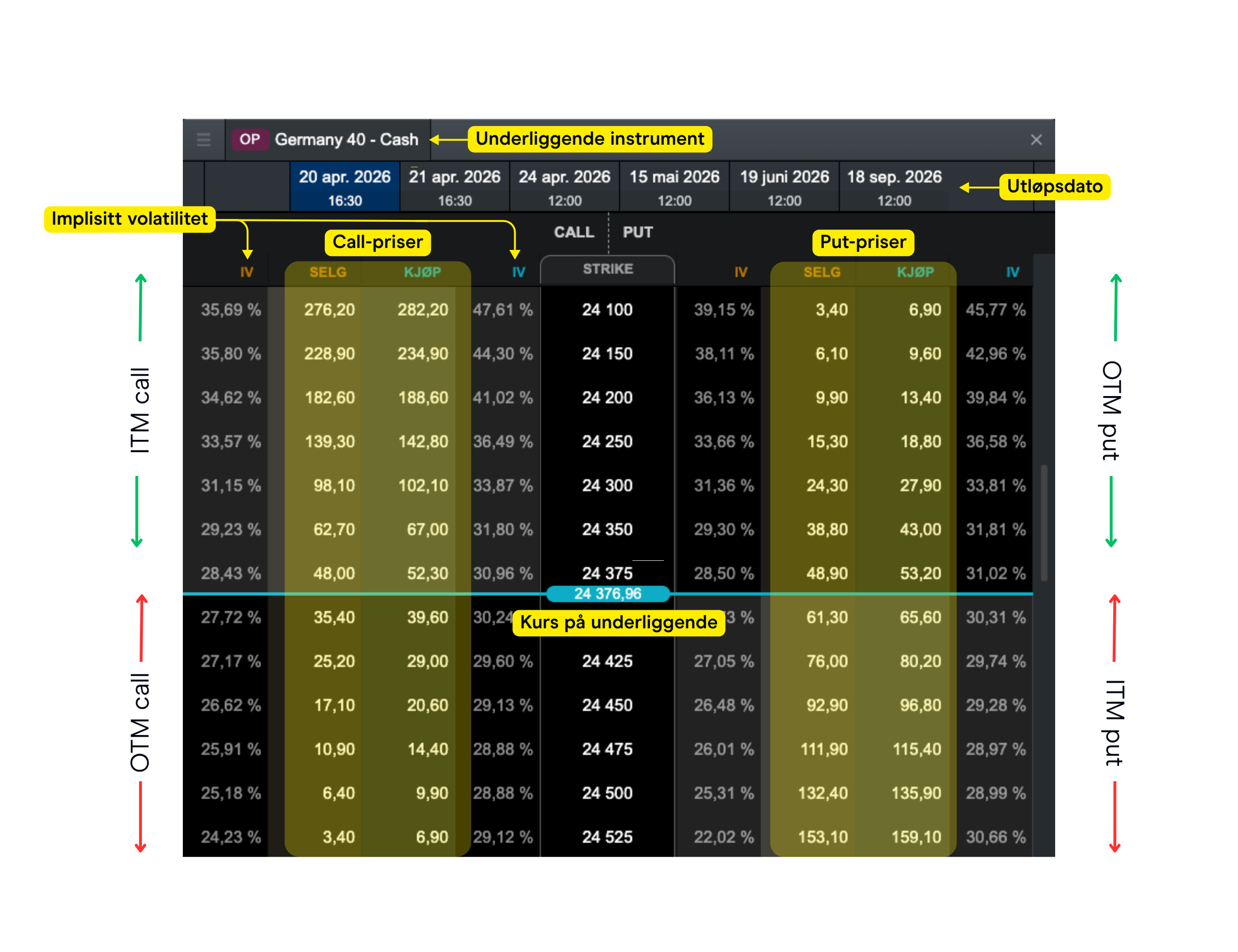Click call SELG column header

tap(328, 272)
